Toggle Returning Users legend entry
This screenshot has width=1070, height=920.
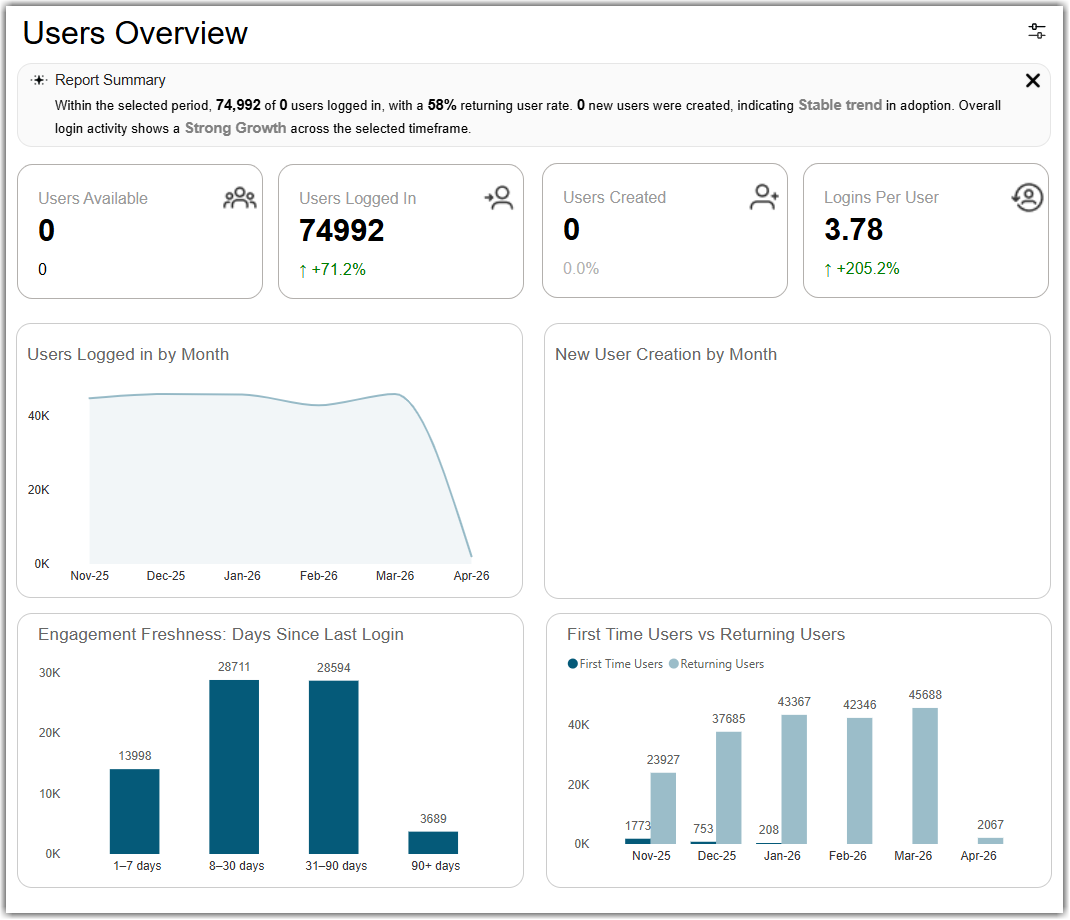[717, 664]
